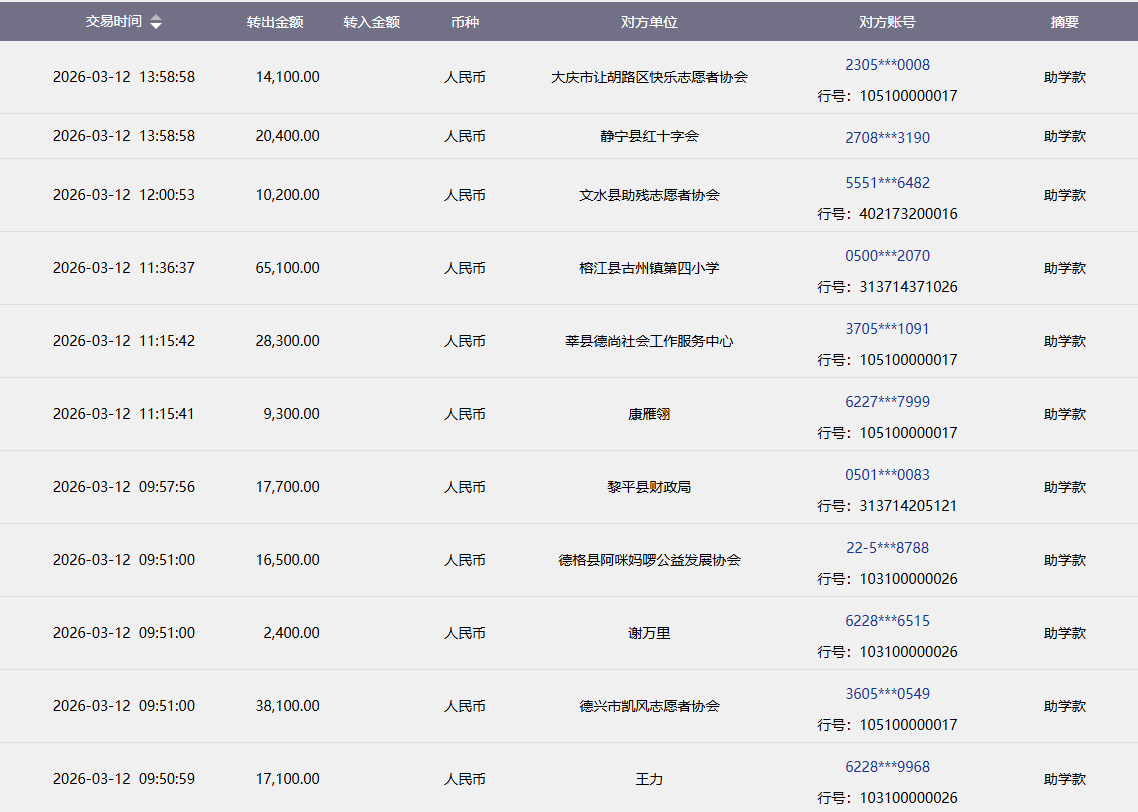Screen dimensions: 1138x812
Task: Open account link 0501***0083
Action: click(887, 475)
